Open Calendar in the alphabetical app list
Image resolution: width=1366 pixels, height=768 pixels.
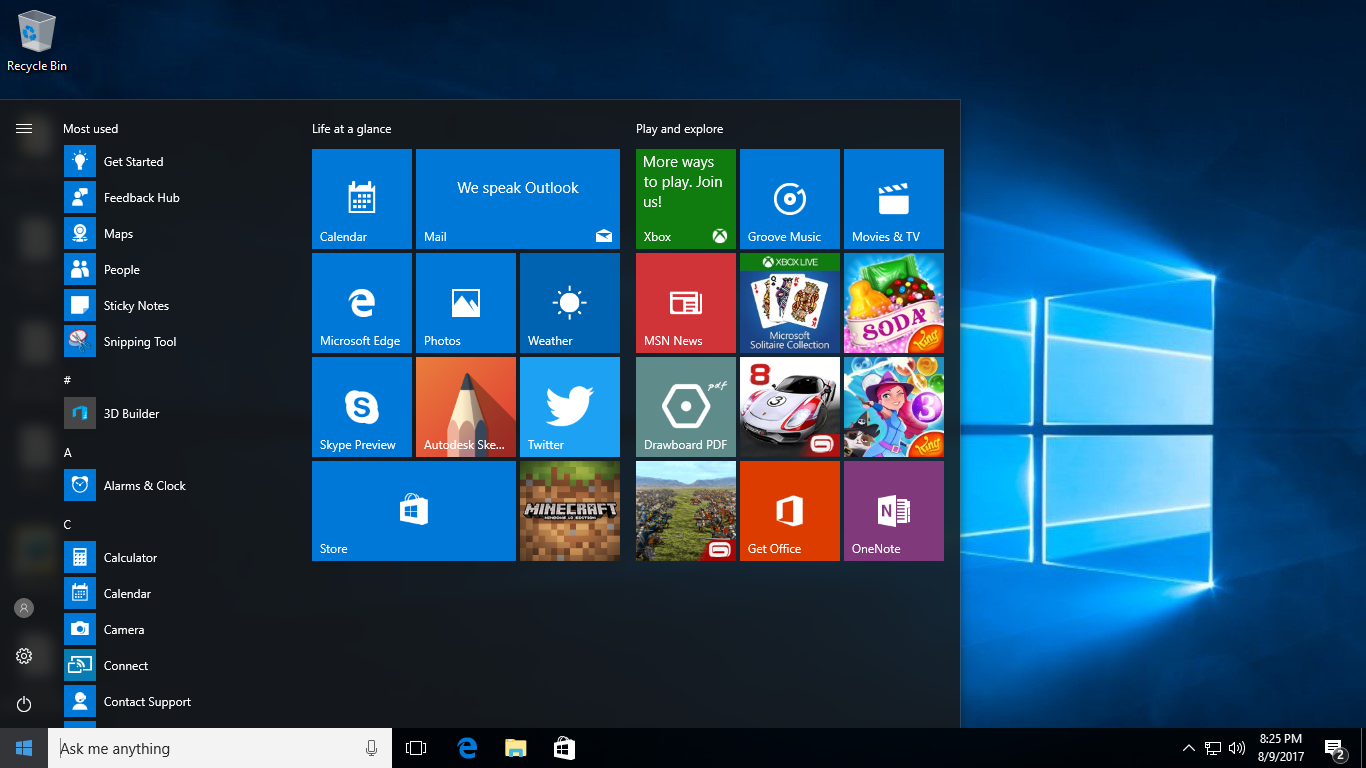point(180,594)
